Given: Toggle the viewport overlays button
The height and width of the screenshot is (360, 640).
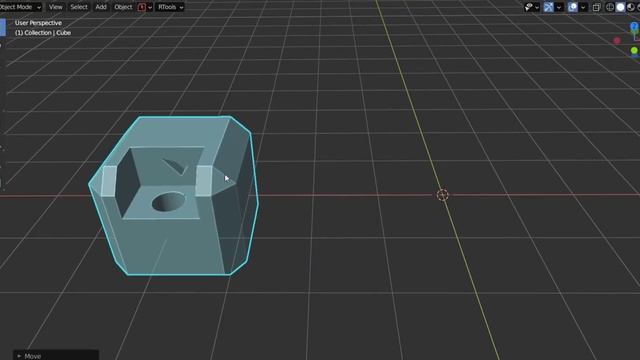Looking at the screenshot, I should click(x=573, y=7).
